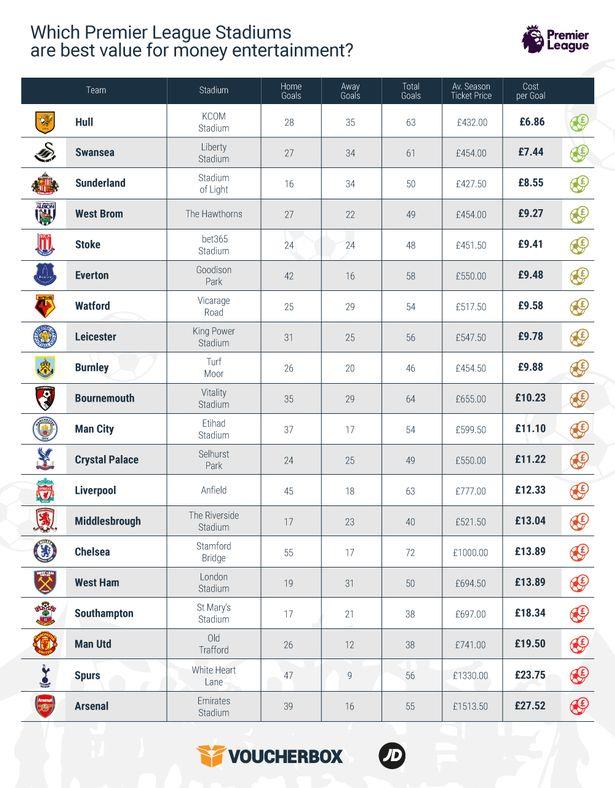Select the Spurs club crest
This screenshot has height=788, width=615.
(x=44, y=674)
